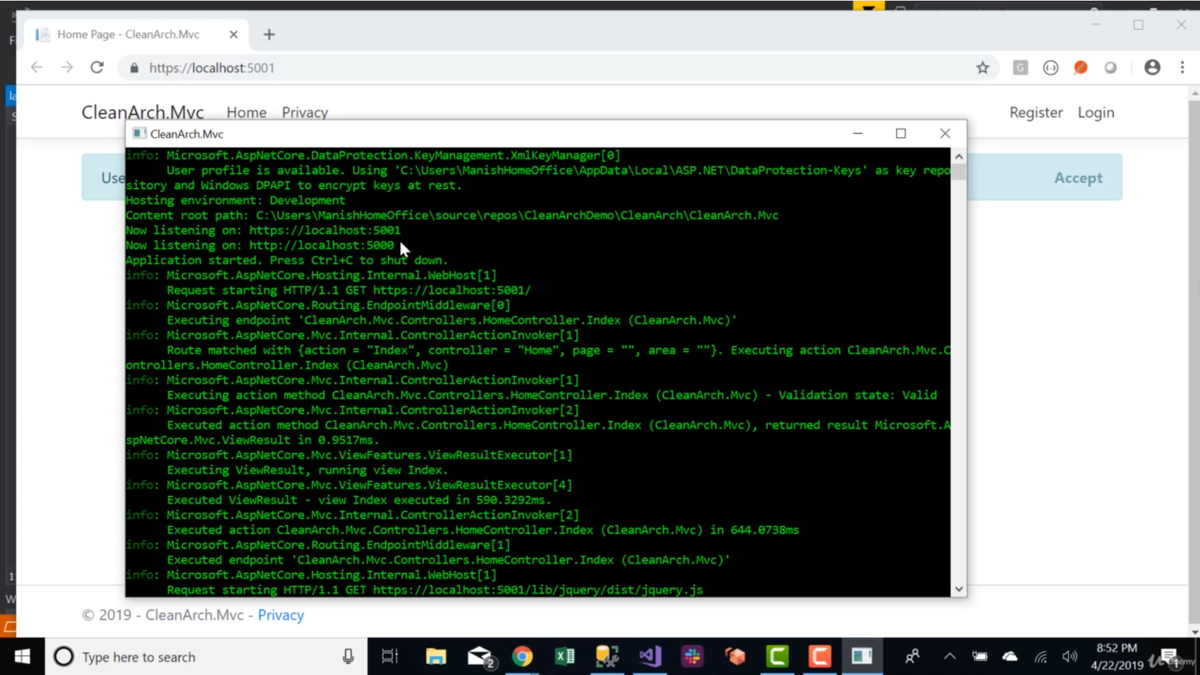Click console text 'Now listening on: https://localhost:5001'
The width and height of the screenshot is (1200, 675).
coord(263,230)
